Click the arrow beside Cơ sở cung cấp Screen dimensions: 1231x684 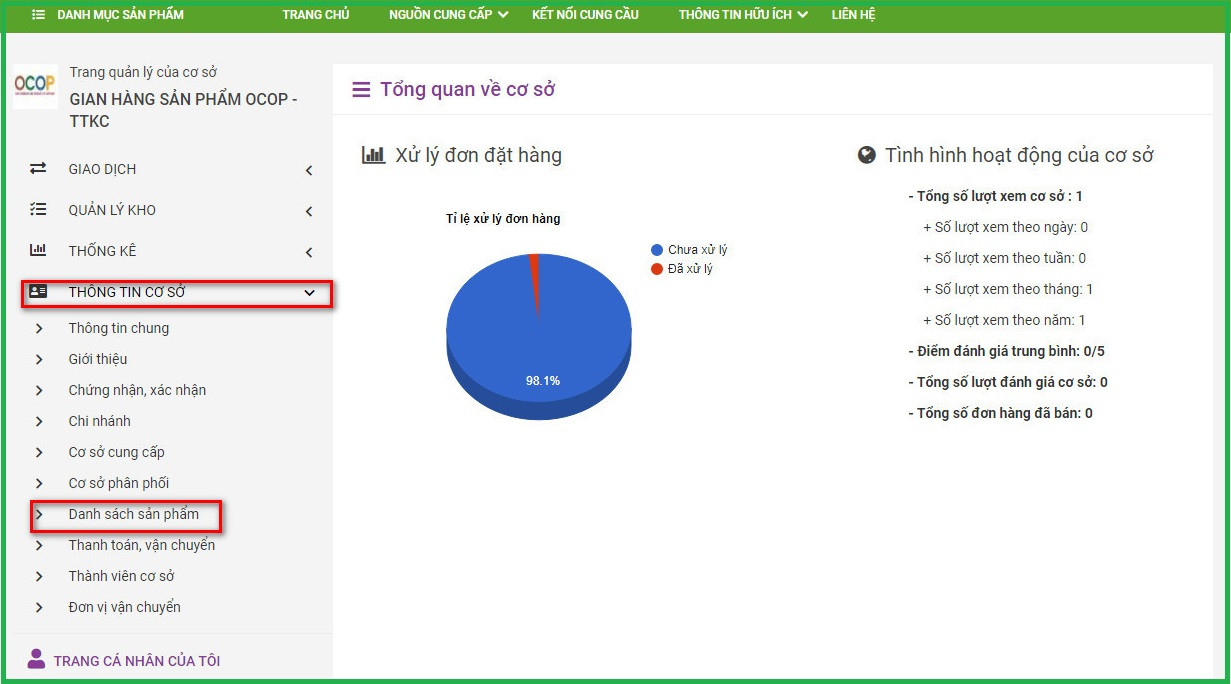(39, 452)
